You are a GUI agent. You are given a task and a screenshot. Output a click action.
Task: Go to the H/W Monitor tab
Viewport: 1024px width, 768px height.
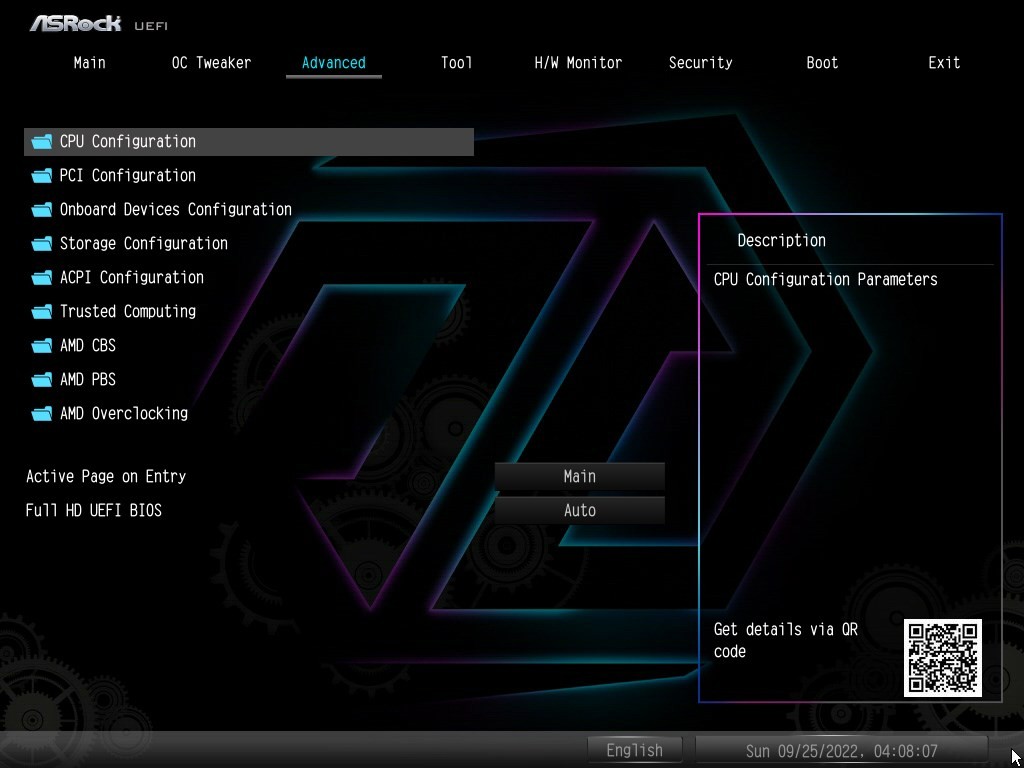pos(578,63)
